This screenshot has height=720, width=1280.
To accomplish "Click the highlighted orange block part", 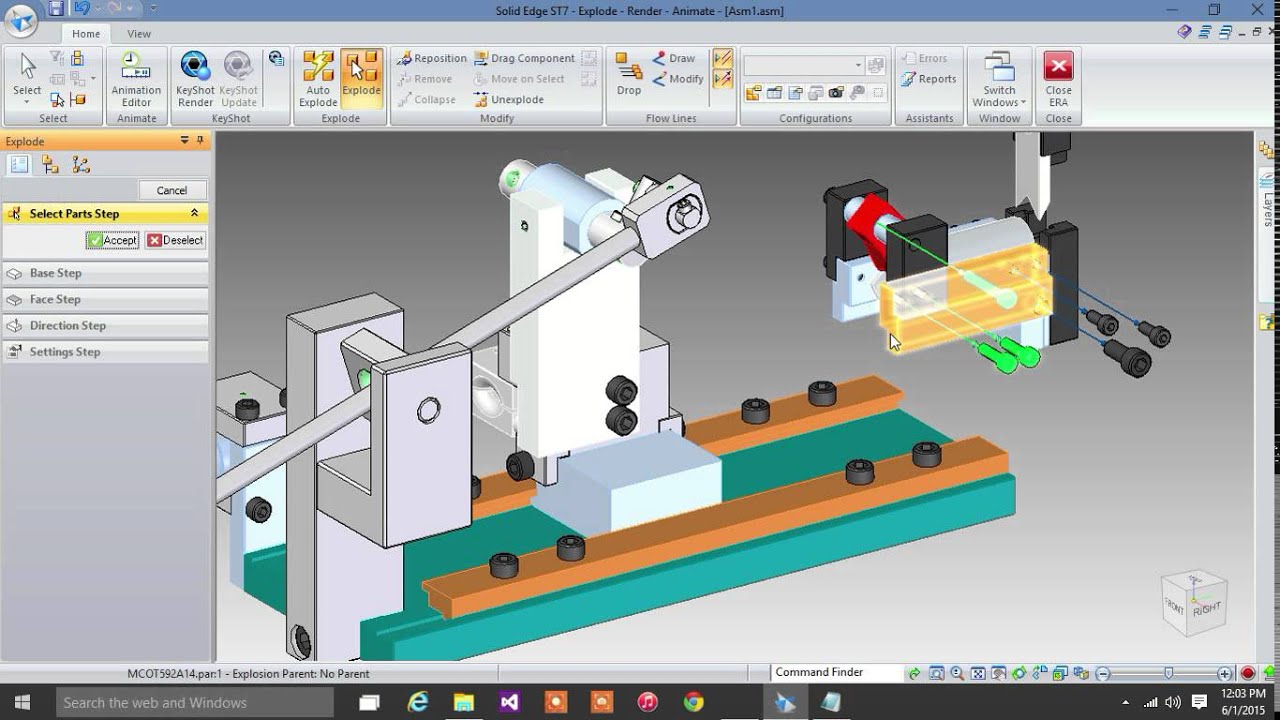I will 965,297.
